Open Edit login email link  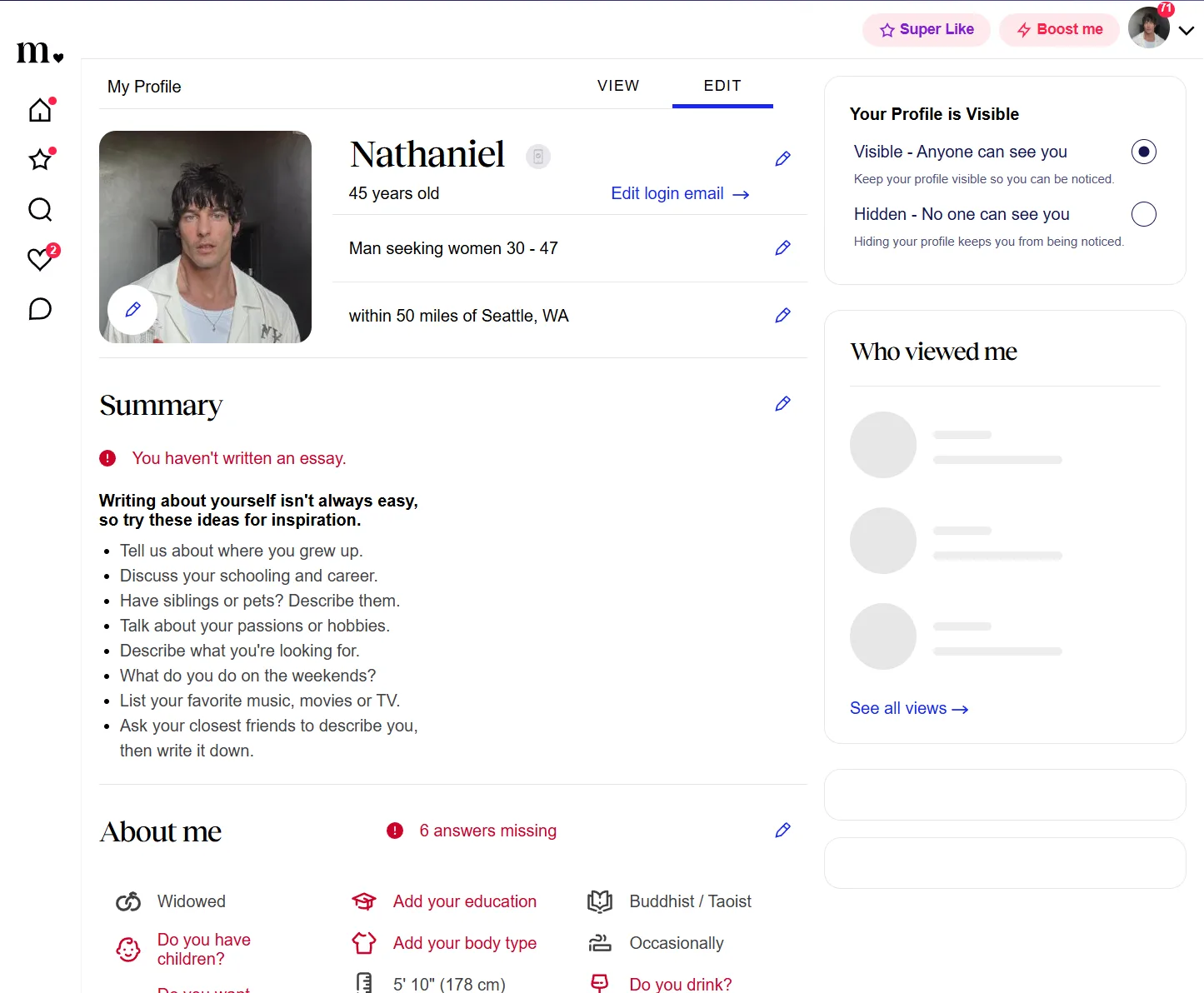click(x=680, y=193)
